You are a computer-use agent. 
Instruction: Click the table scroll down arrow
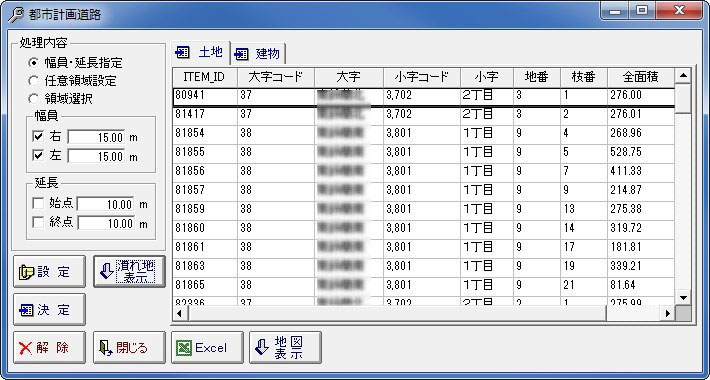point(683,298)
